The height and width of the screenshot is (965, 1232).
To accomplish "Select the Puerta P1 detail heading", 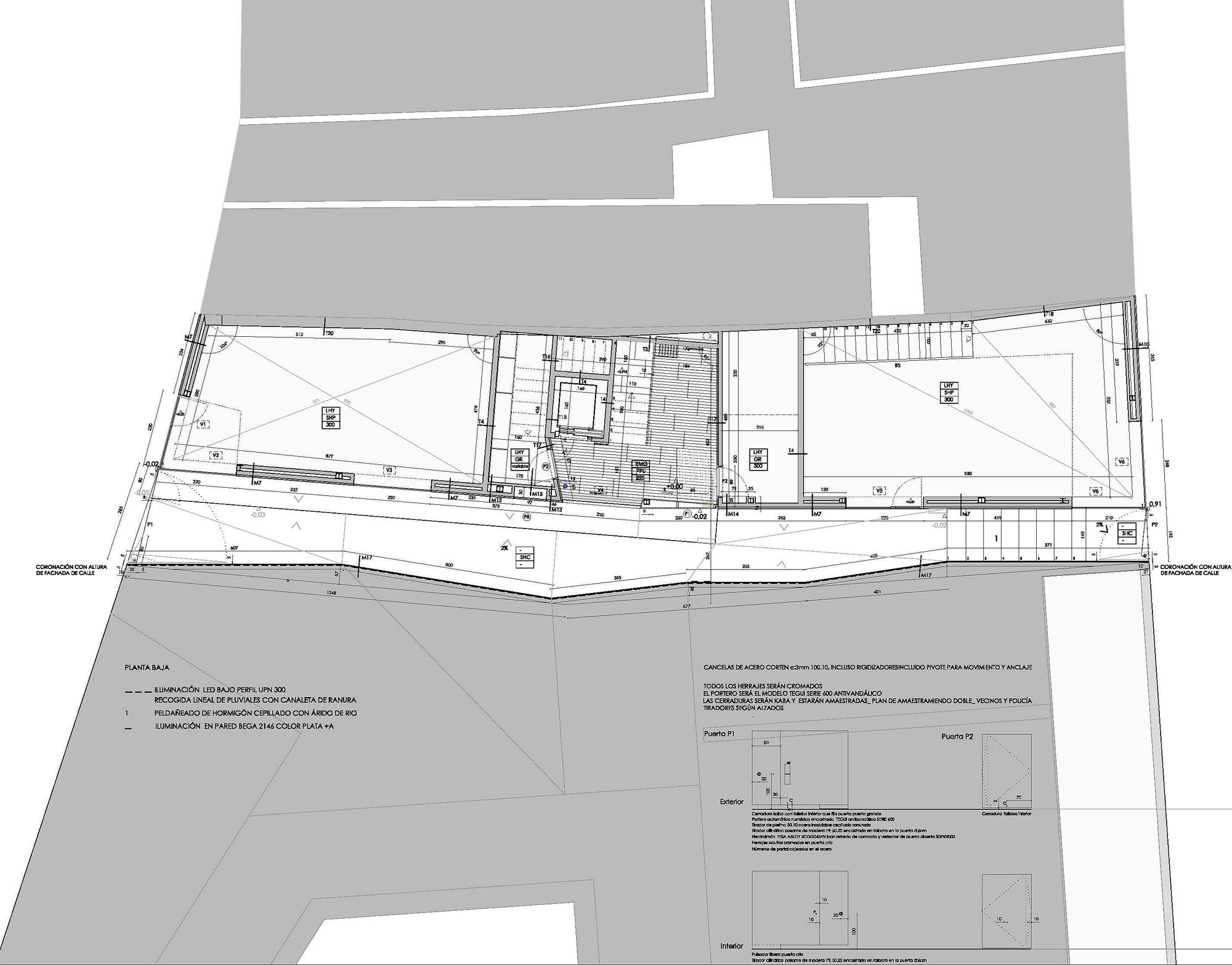I will coord(719,735).
